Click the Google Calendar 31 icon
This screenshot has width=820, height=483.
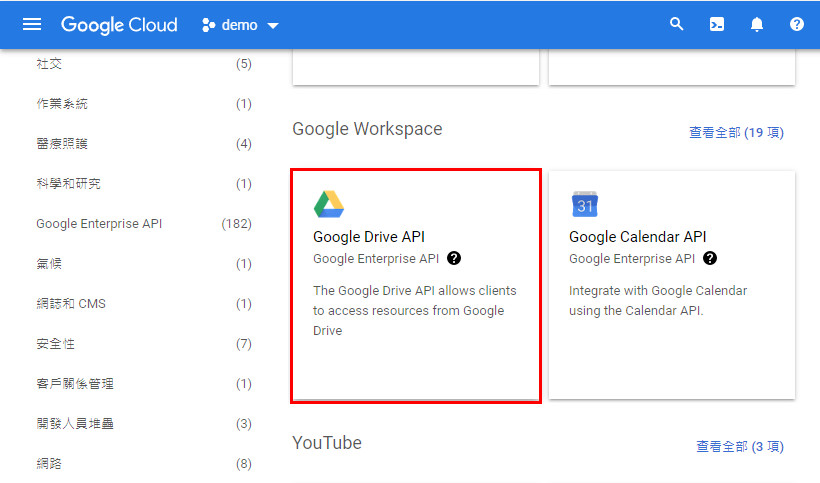pos(585,204)
